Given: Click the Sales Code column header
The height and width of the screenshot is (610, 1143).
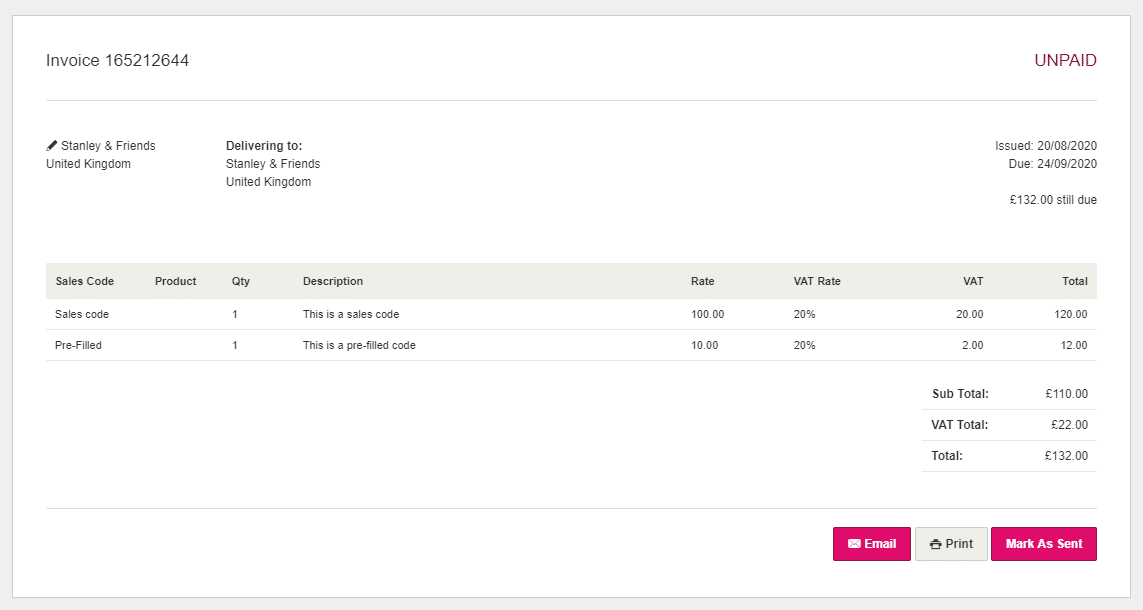Looking at the screenshot, I should (x=85, y=281).
